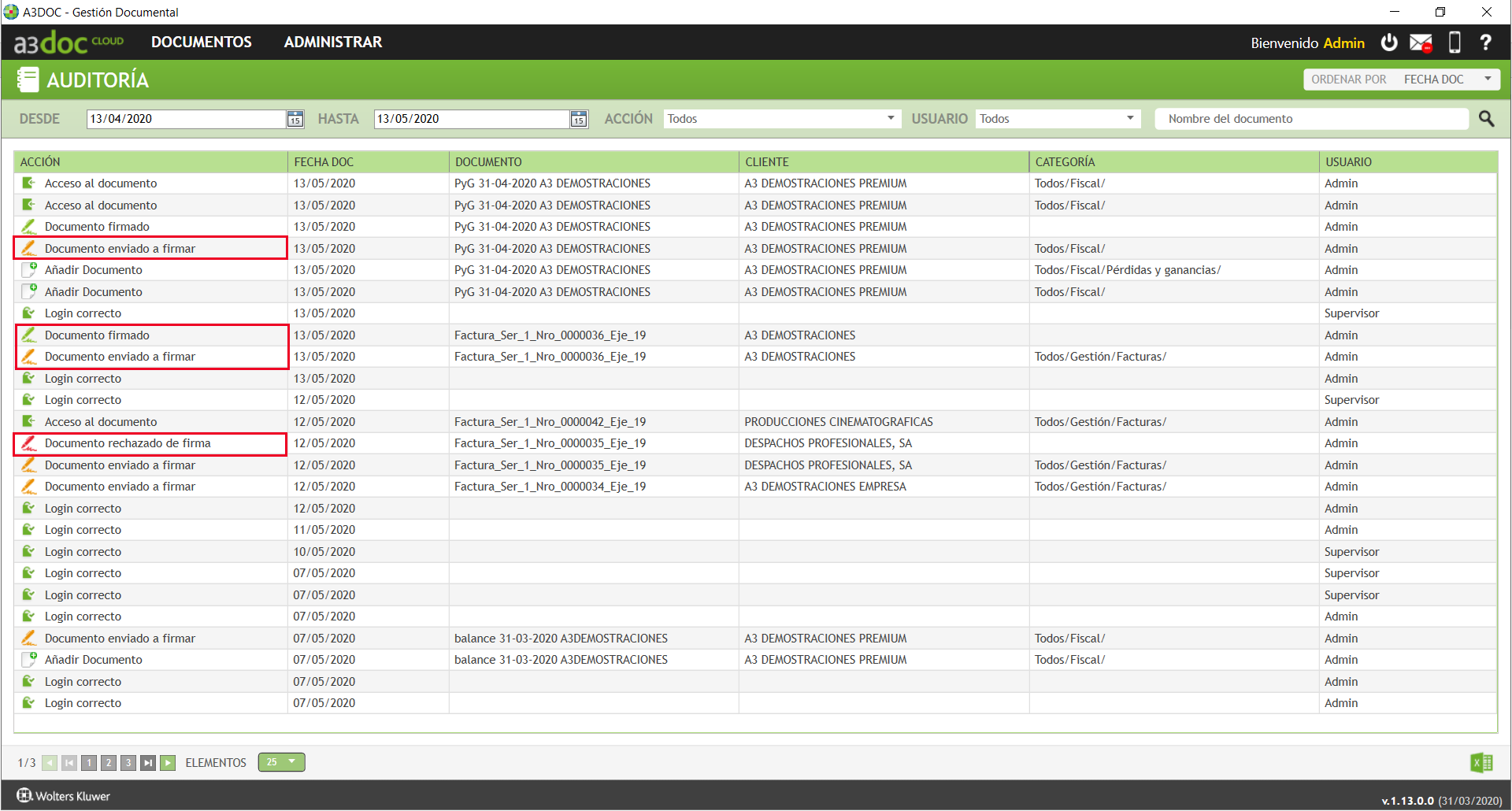This screenshot has height=811, width=1512.
Task: Click the mobile phone icon
Action: coord(1455,43)
